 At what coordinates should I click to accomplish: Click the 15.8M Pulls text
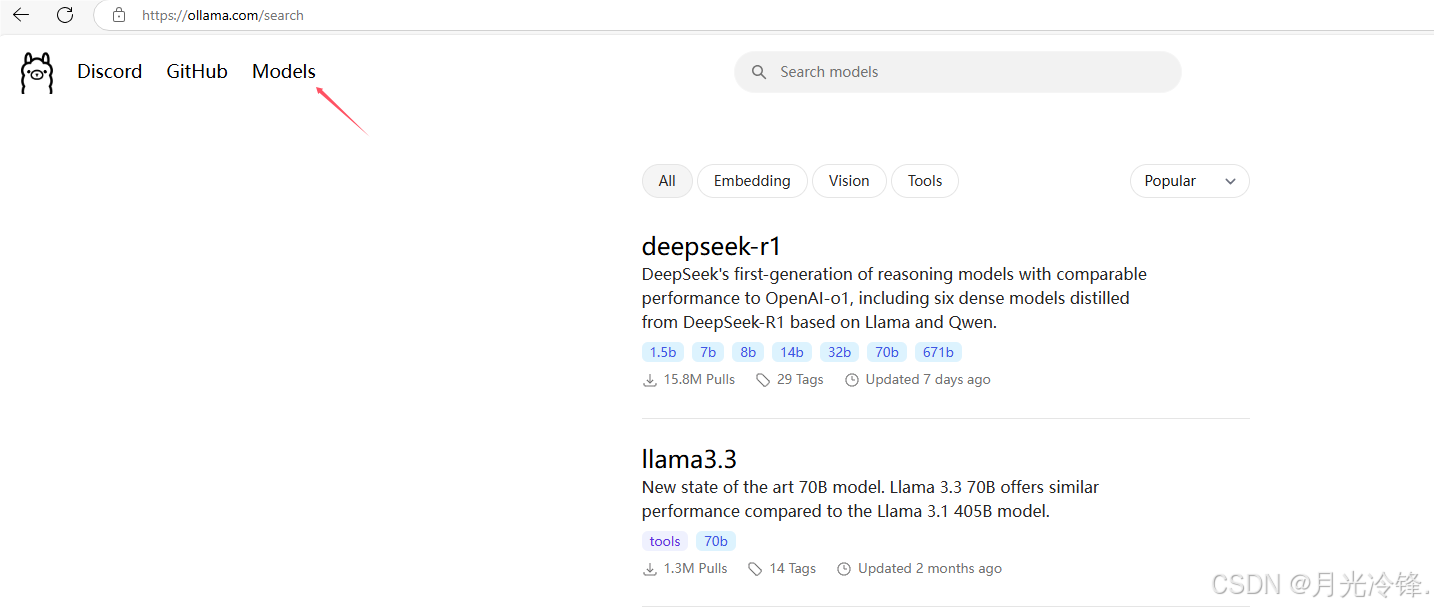699,380
